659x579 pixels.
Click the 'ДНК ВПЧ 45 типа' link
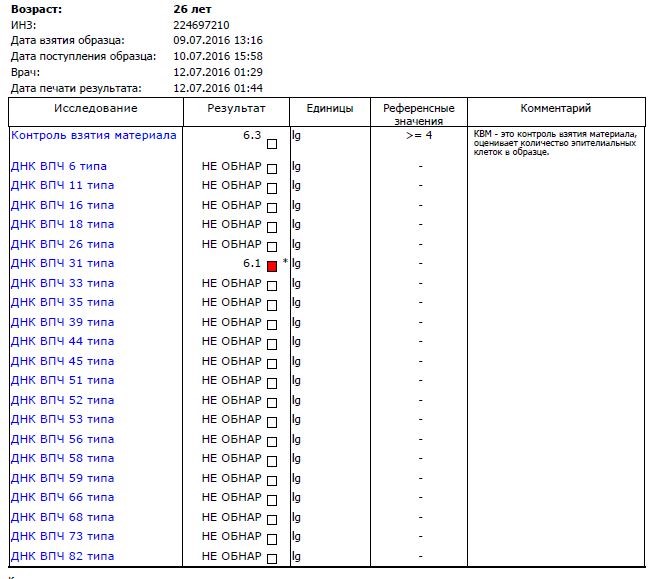pos(62,361)
